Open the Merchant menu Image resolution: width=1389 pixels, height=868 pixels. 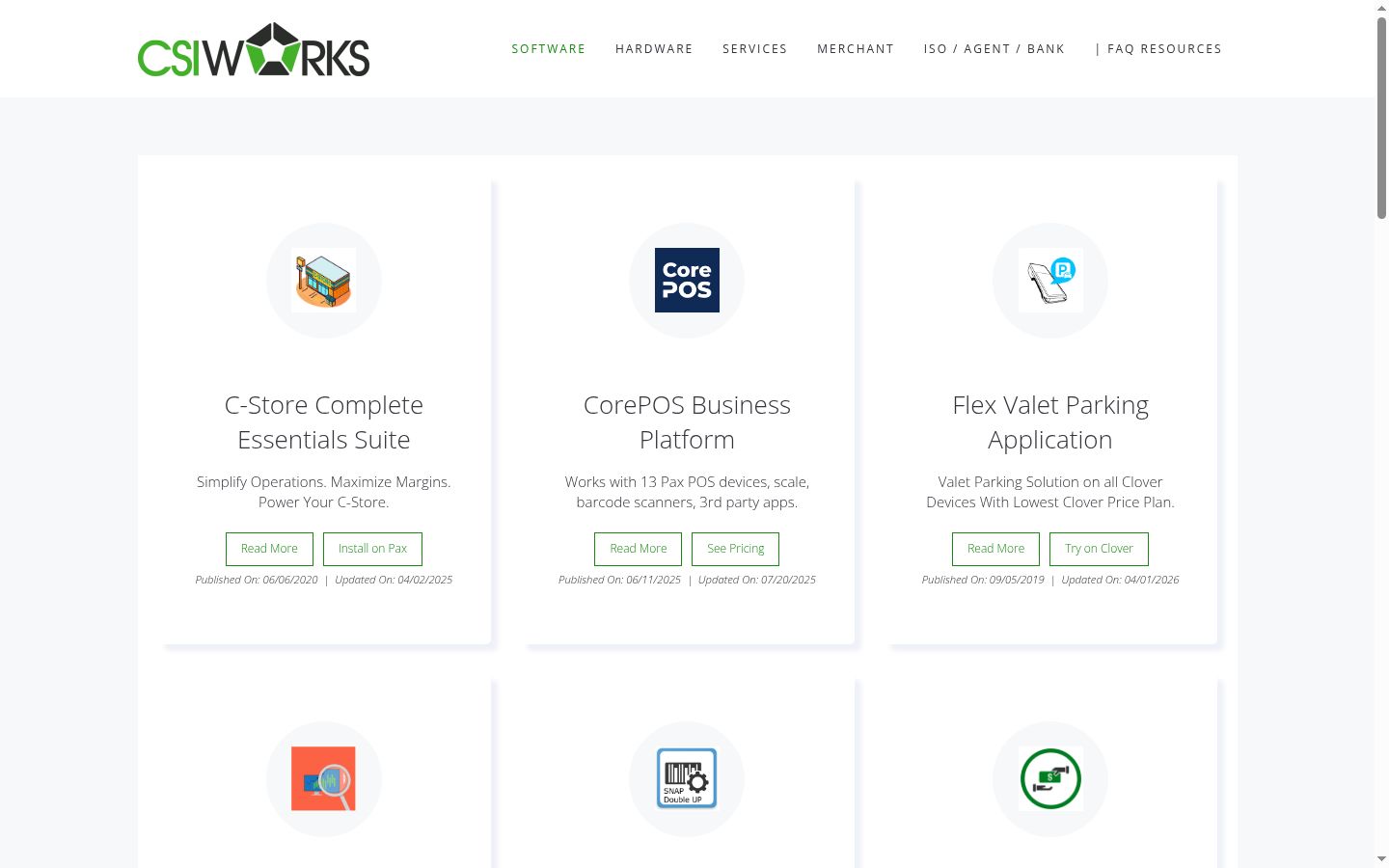click(856, 49)
